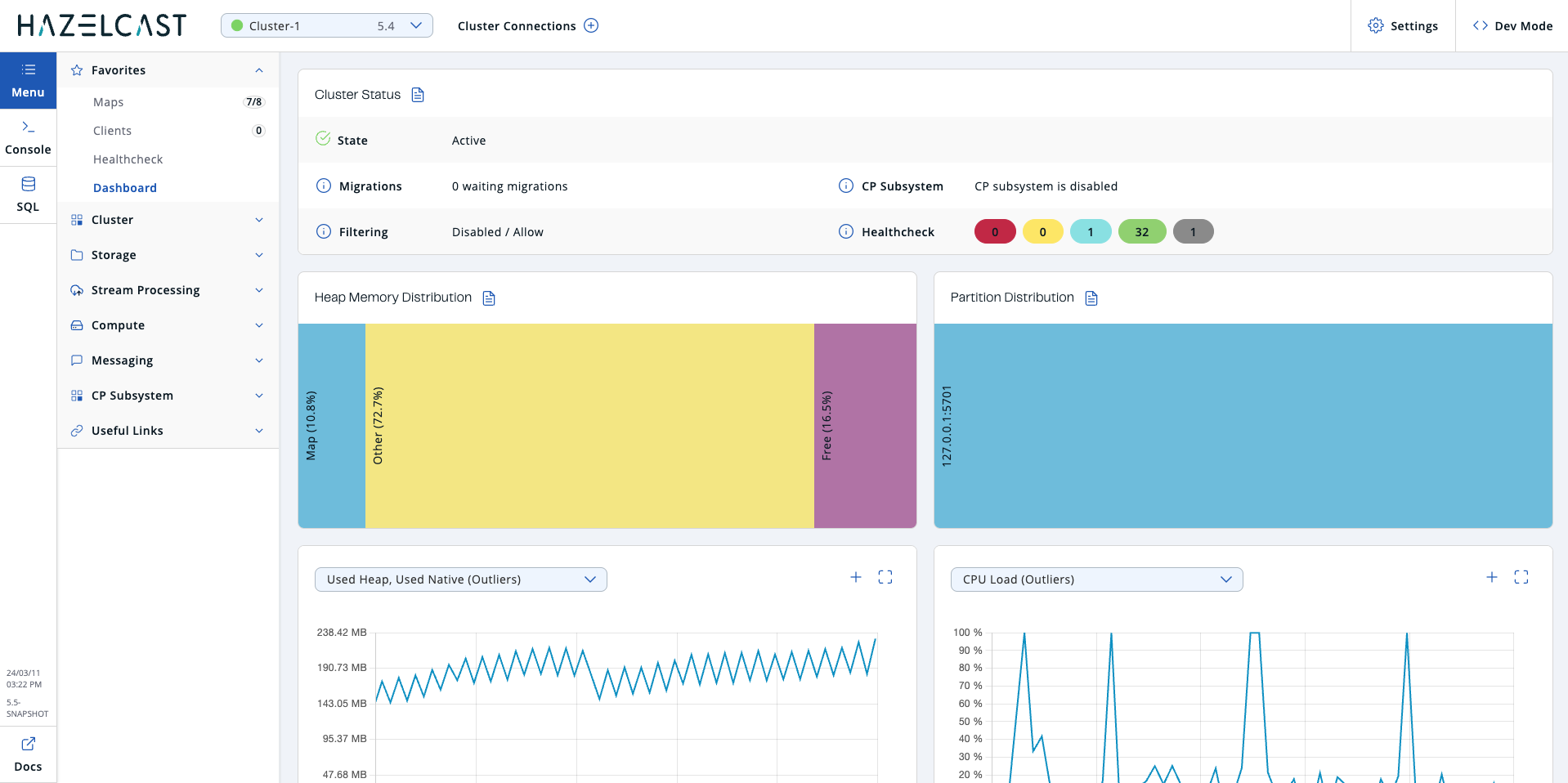View Clients from the Favorites list
The image size is (1568, 783).
click(x=112, y=130)
